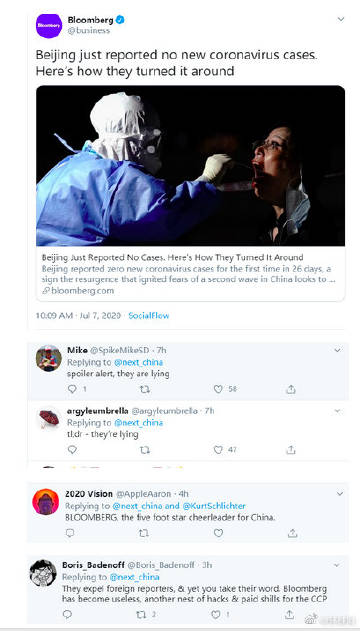Open the coronavirus swab test image

point(191,165)
